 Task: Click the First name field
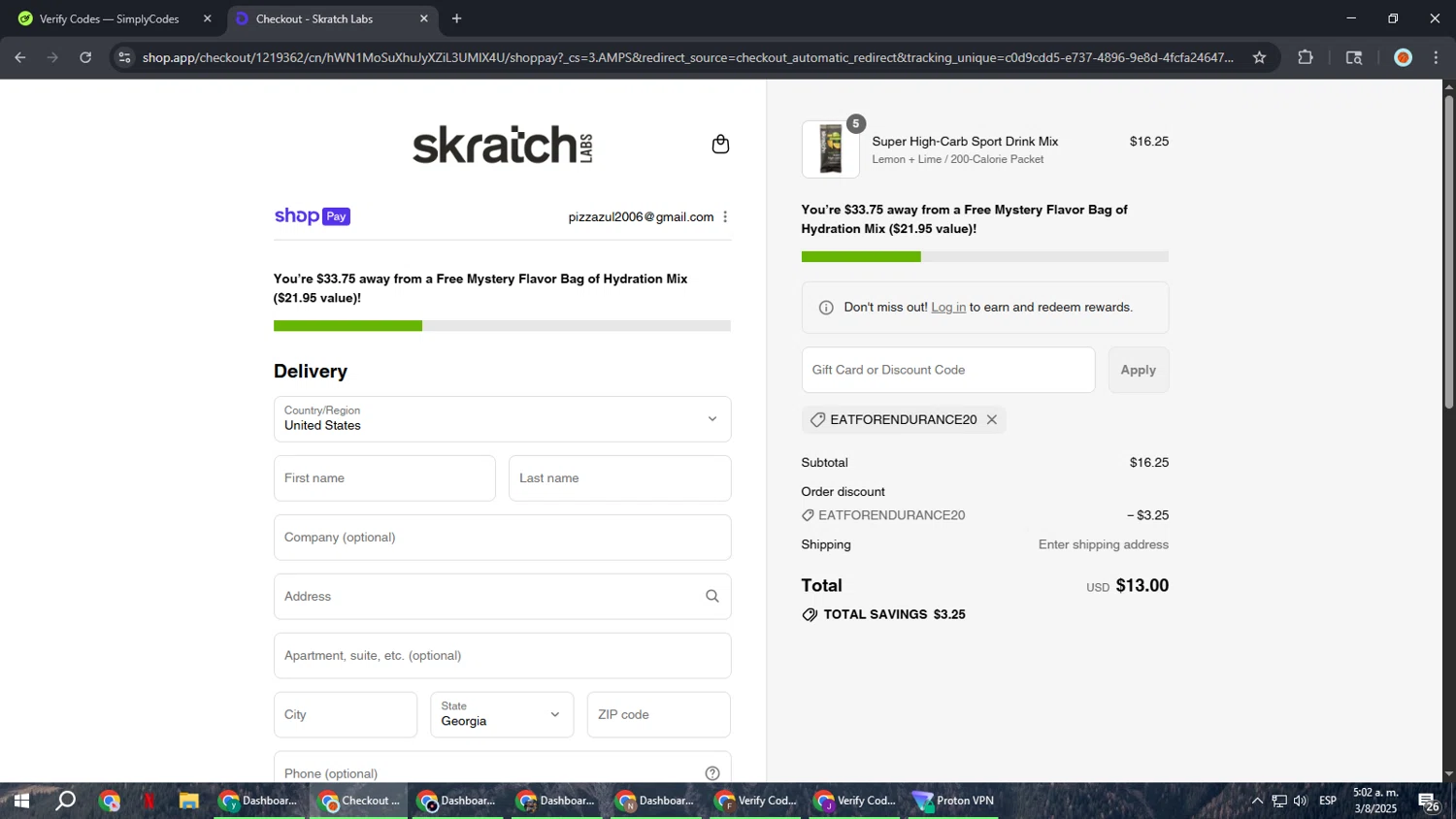pyautogui.click(x=384, y=478)
